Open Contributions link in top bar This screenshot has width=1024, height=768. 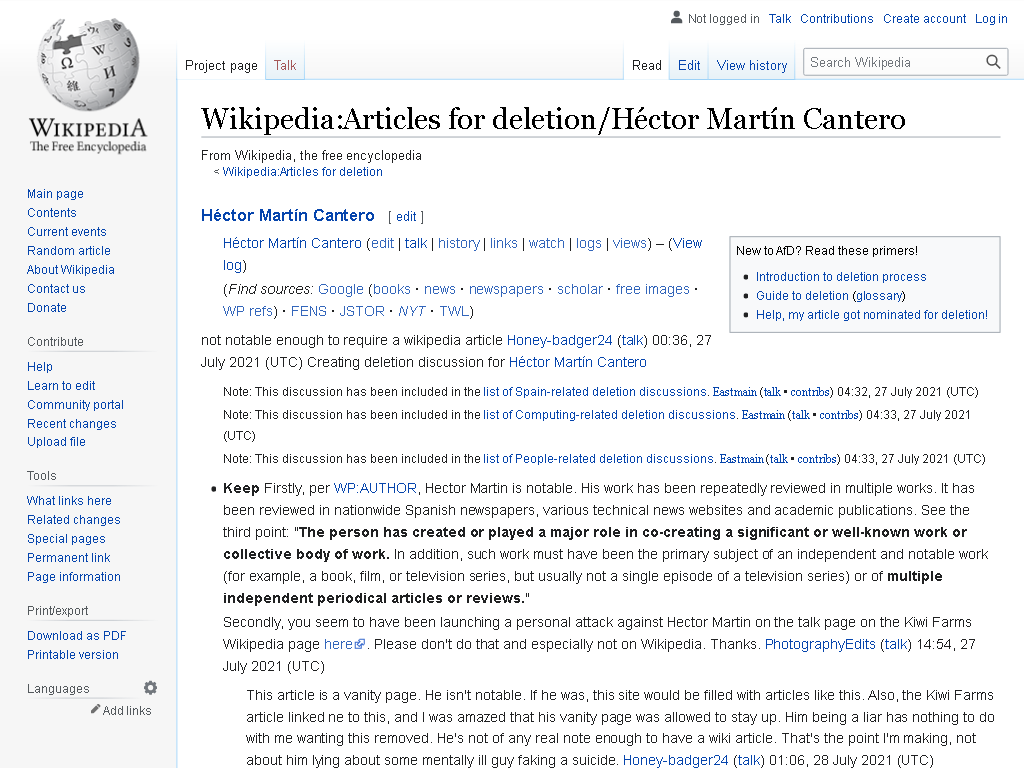837,18
